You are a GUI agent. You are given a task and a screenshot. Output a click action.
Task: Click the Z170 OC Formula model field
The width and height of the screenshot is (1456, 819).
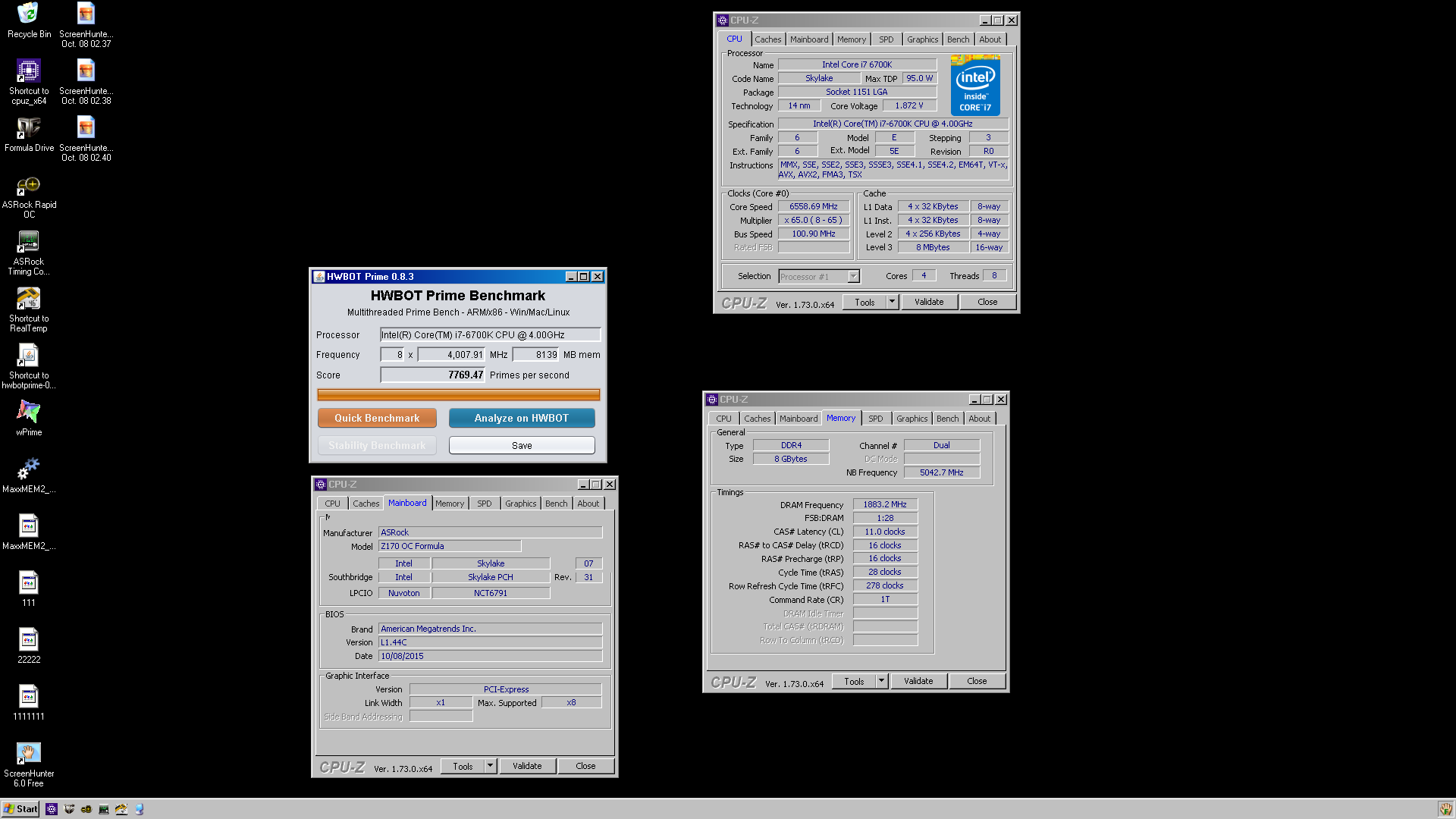pos(450,546)
